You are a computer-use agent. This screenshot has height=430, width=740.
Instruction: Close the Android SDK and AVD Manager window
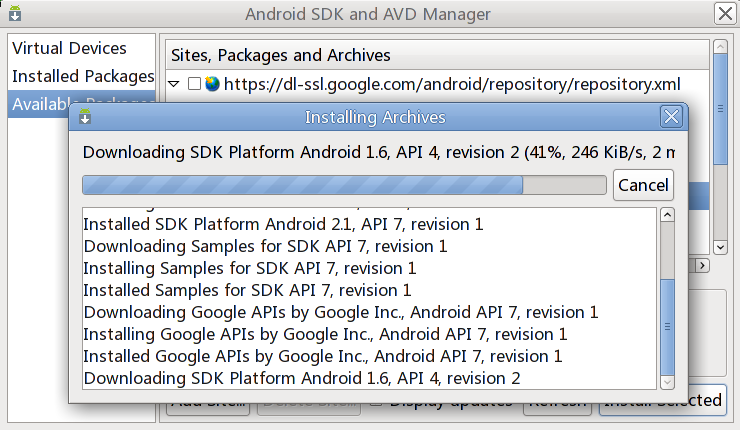725,13
